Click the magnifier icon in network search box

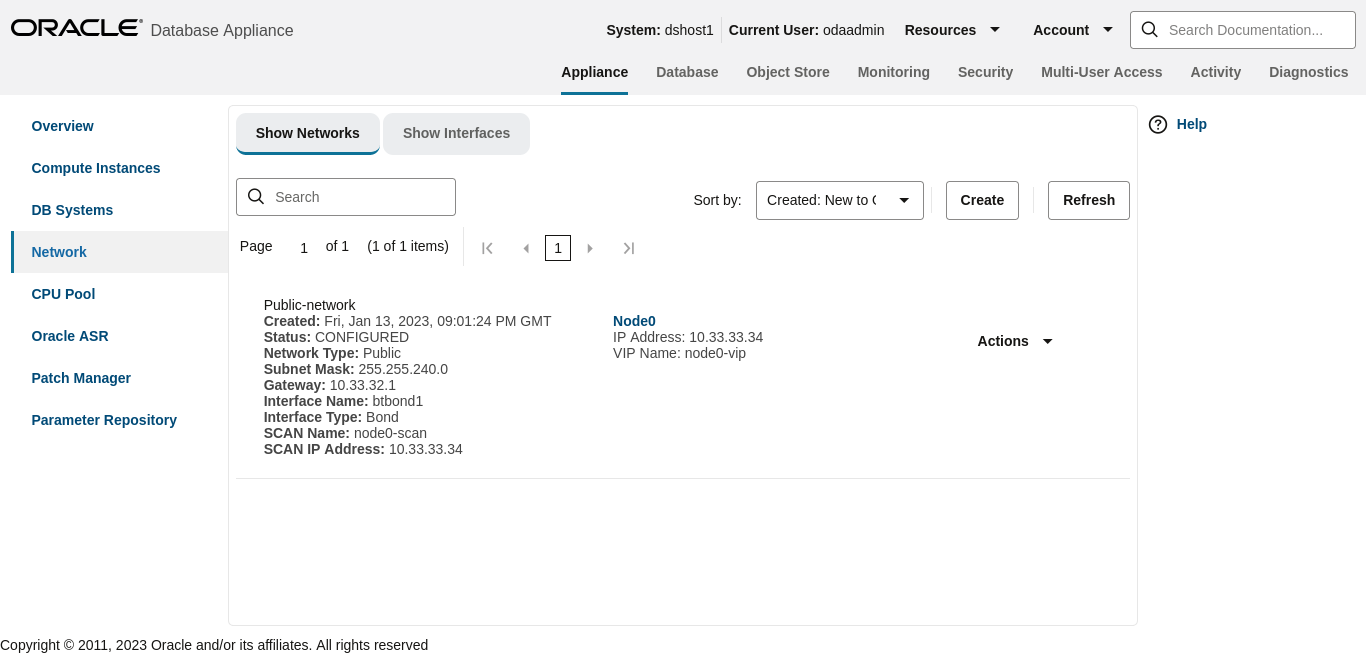click(256, 197)
